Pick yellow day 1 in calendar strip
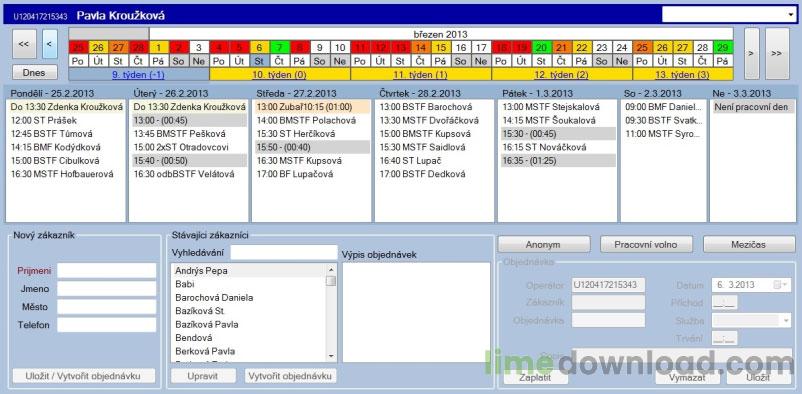Screen dimensions: 802x394 click(x=159, y=48)
